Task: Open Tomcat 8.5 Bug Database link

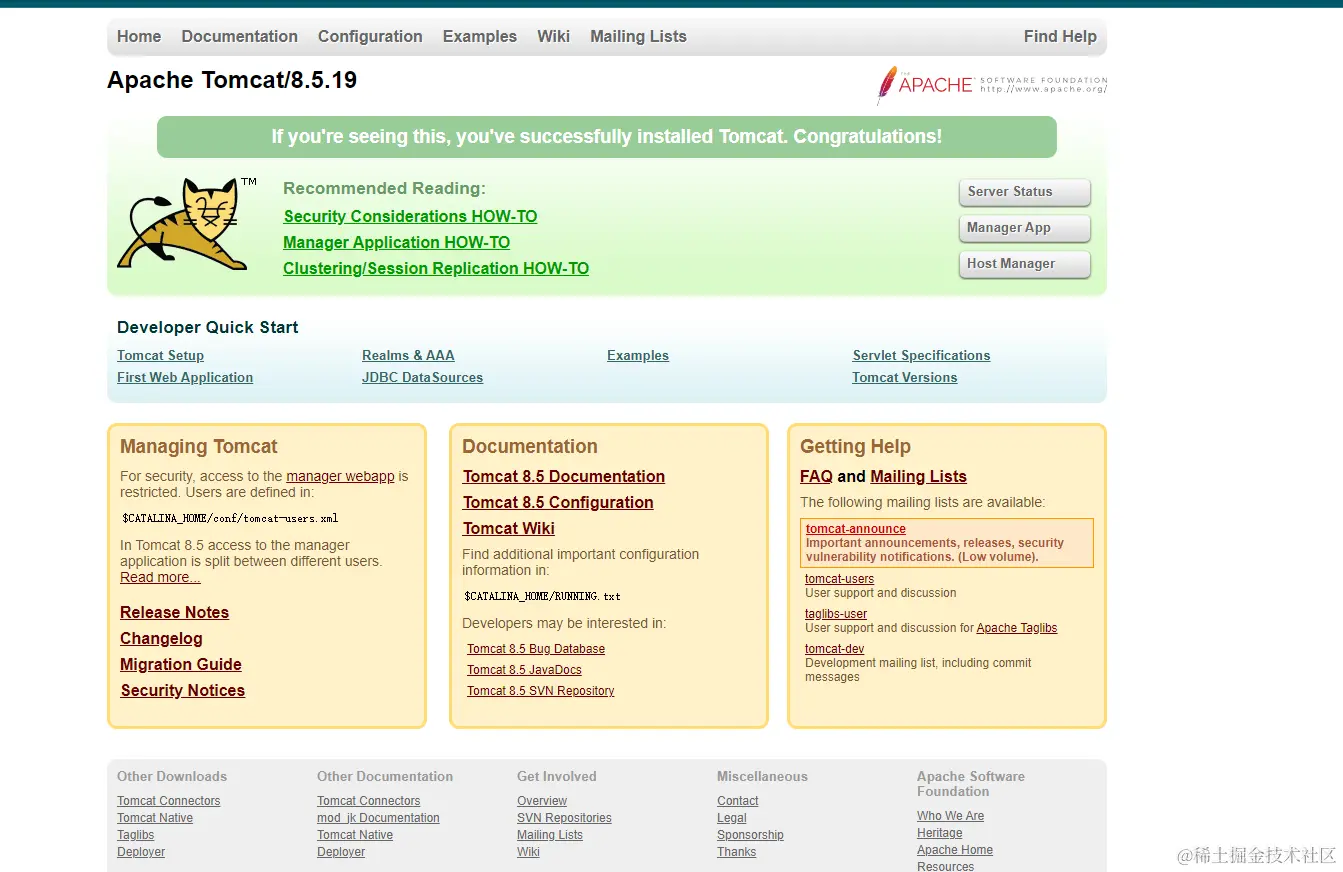Action: 536,649
